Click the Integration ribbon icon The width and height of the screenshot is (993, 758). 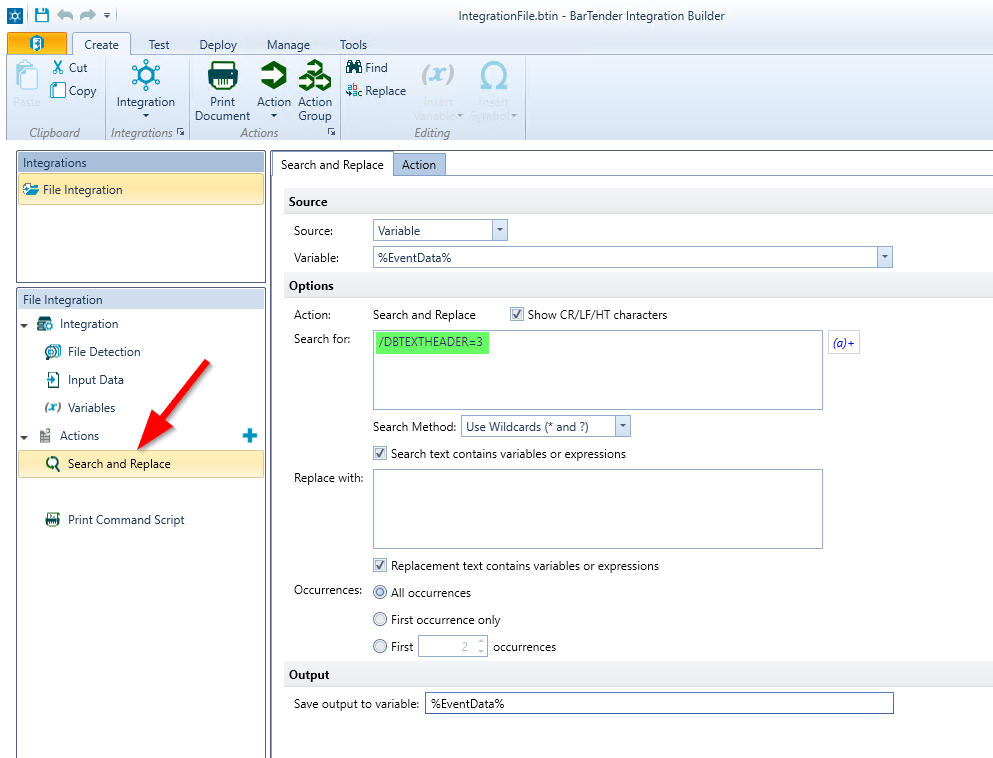pyautogui.click(x=146, y=77)
